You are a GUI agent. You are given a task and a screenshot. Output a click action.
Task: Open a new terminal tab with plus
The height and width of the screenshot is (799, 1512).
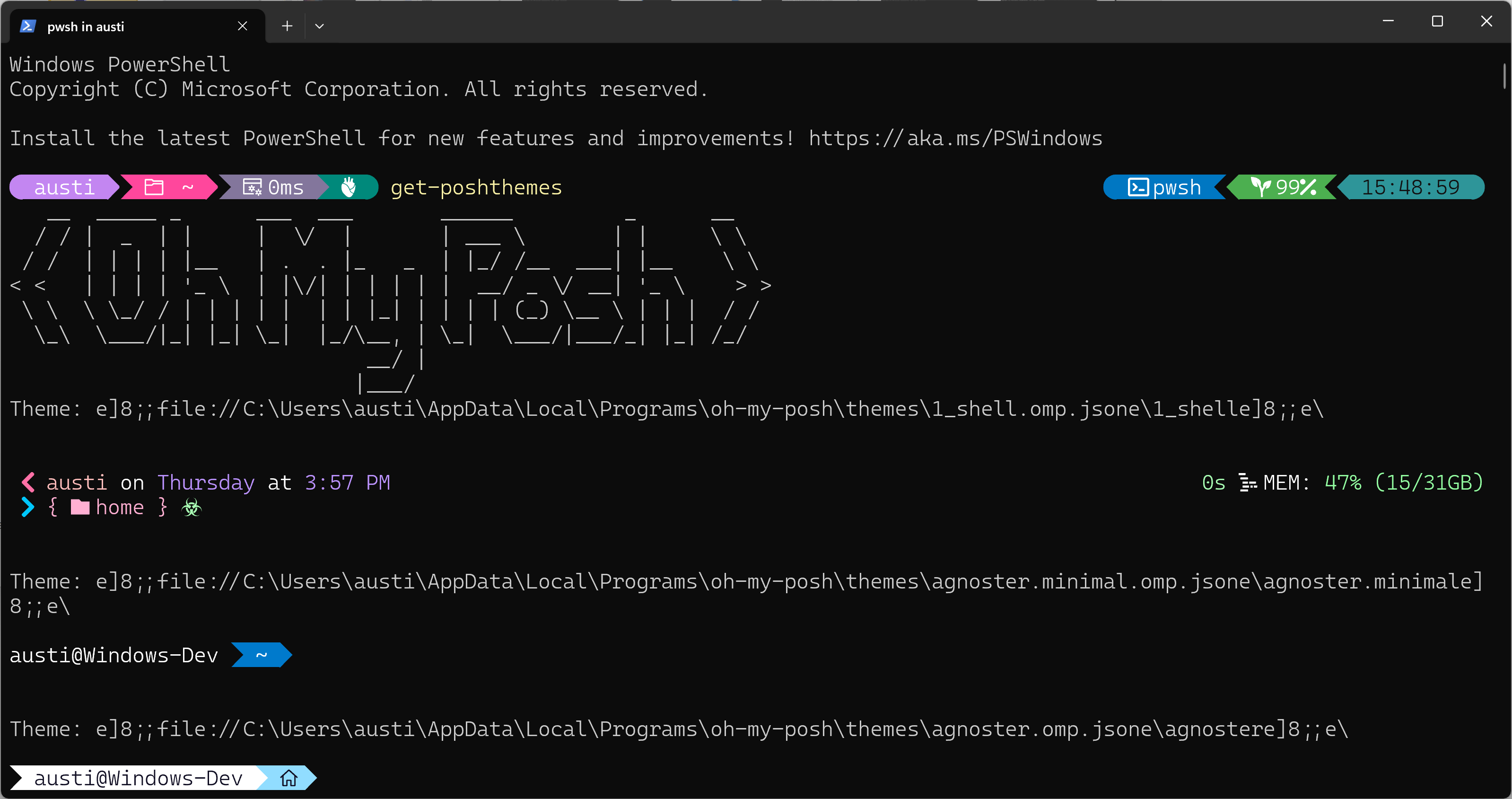pyautogui.click(x=287, y=26)
